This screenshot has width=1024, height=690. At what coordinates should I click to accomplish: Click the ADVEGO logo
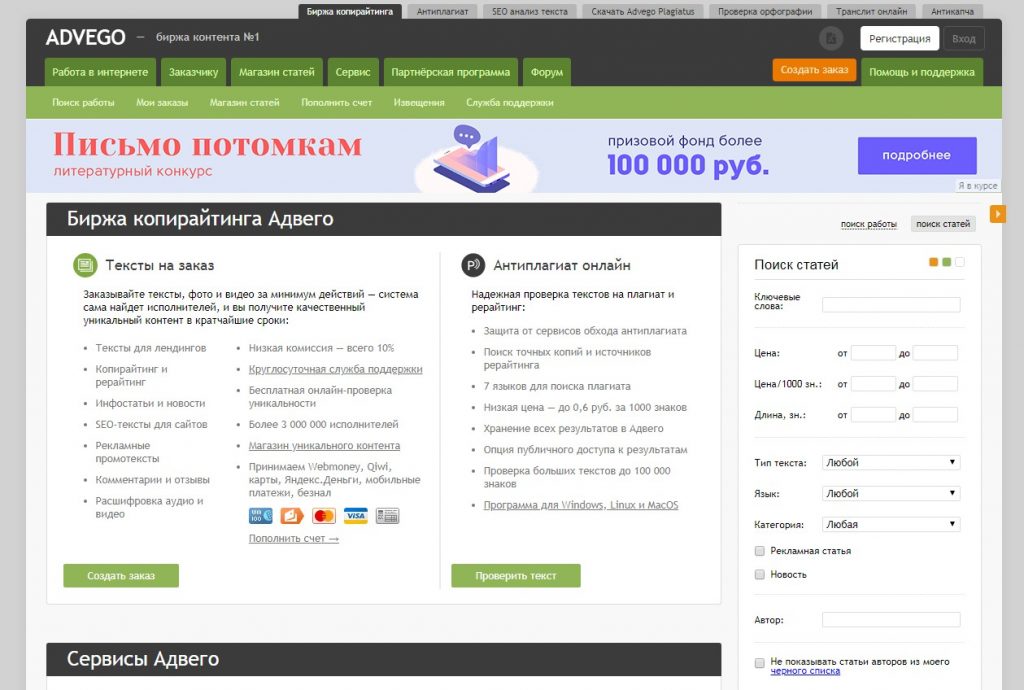coord(86,37)
